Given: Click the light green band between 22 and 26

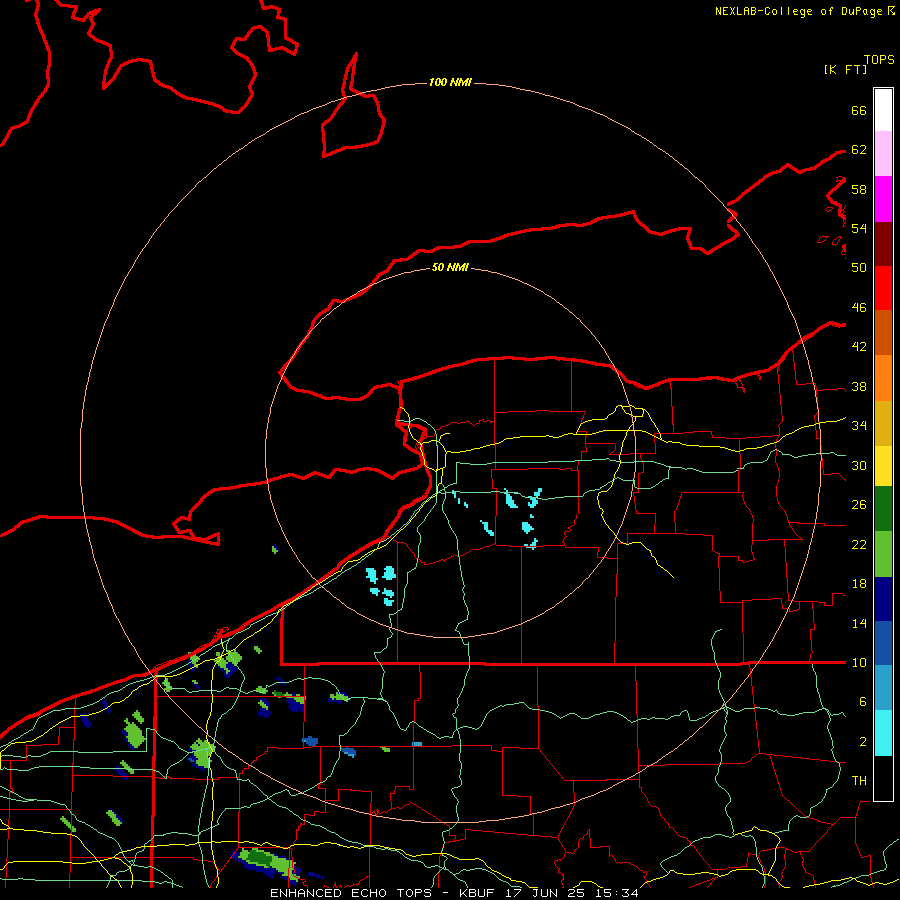Looking at the screenshot, I should point(883,554).
